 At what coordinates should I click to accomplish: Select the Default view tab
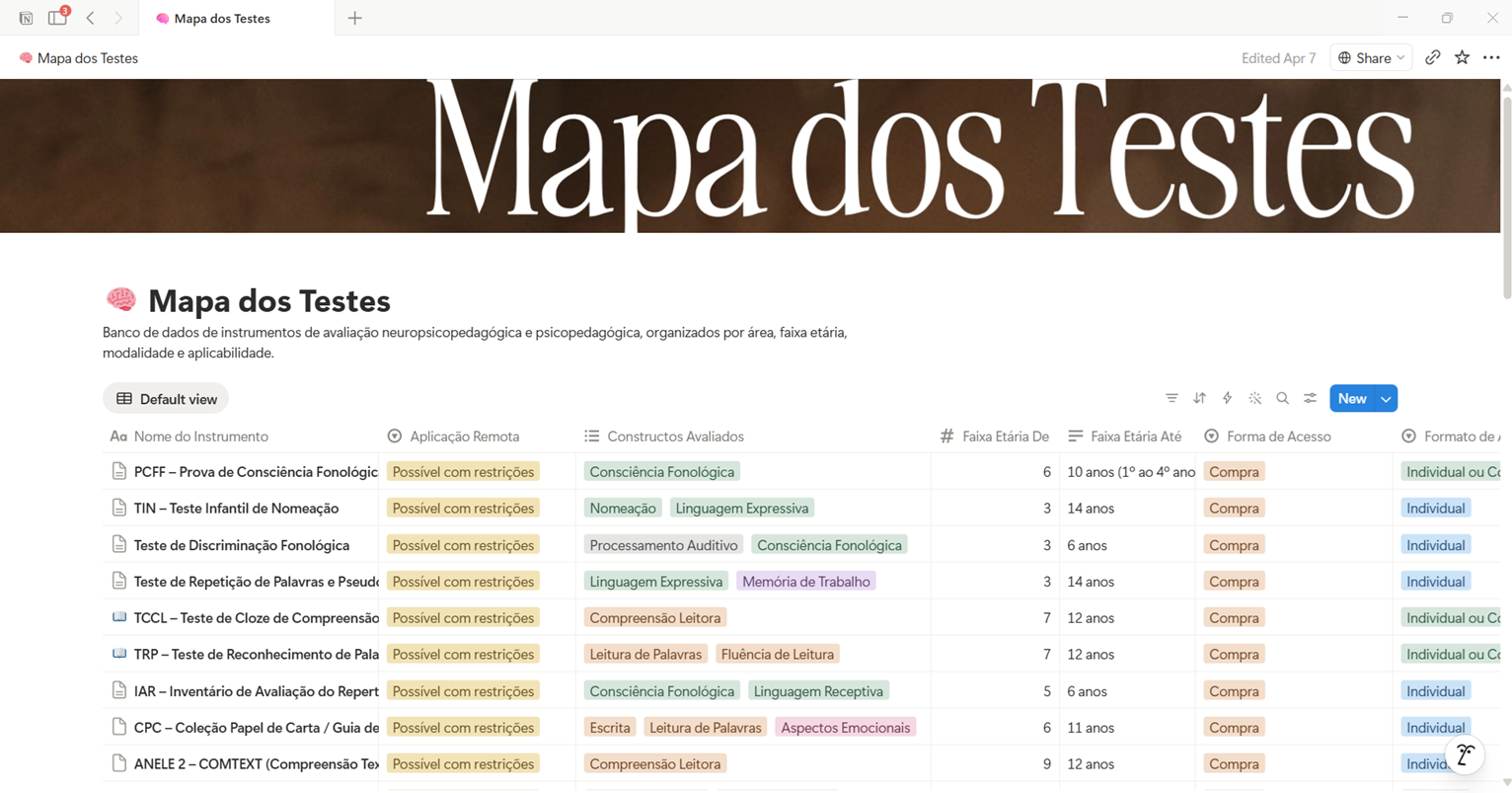tap(166, 399)
